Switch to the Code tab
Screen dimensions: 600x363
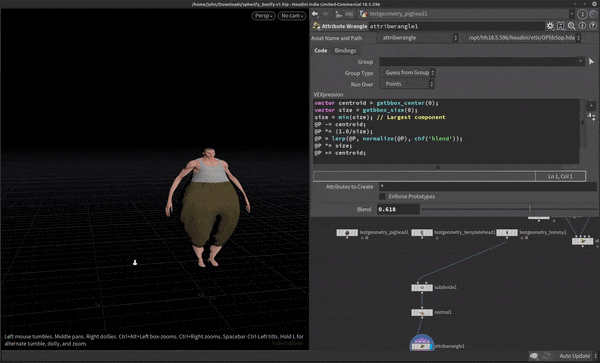(x=321, y=50)
